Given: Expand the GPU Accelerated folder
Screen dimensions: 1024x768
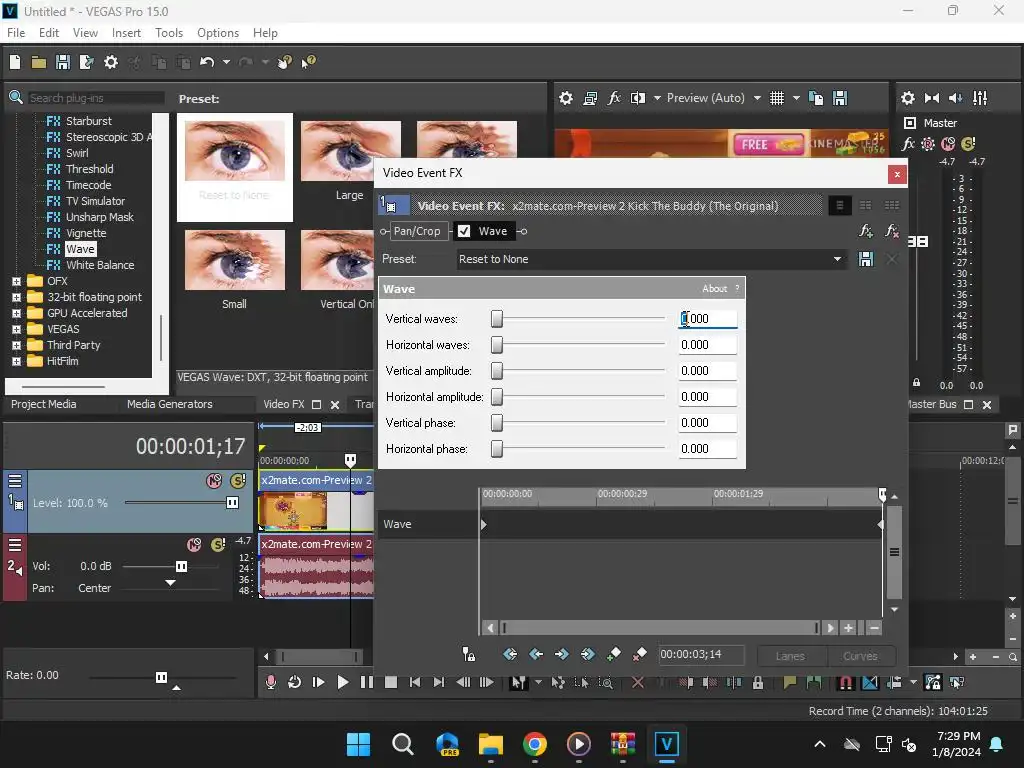Looking at the screenshot, I should tap(17, 313).
